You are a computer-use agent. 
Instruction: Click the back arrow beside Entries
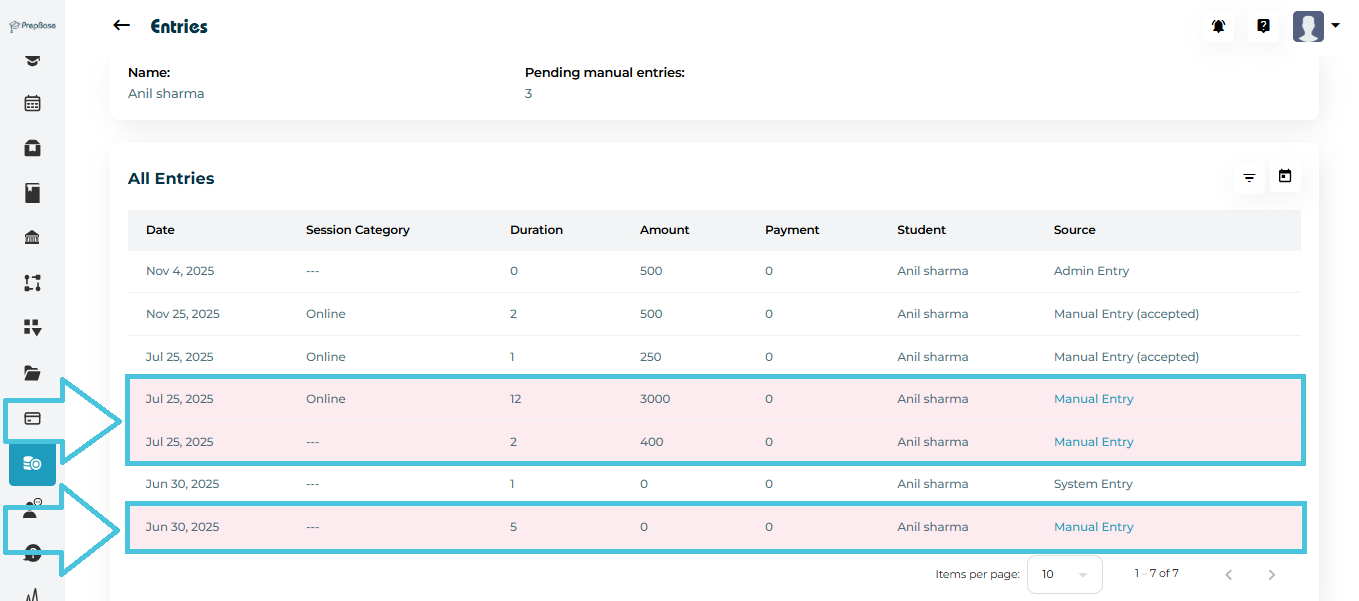[122, 26]
